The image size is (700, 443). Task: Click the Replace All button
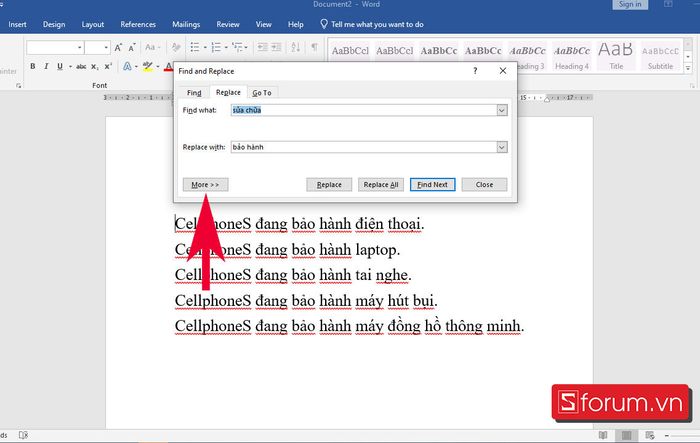tap(381, 184)
